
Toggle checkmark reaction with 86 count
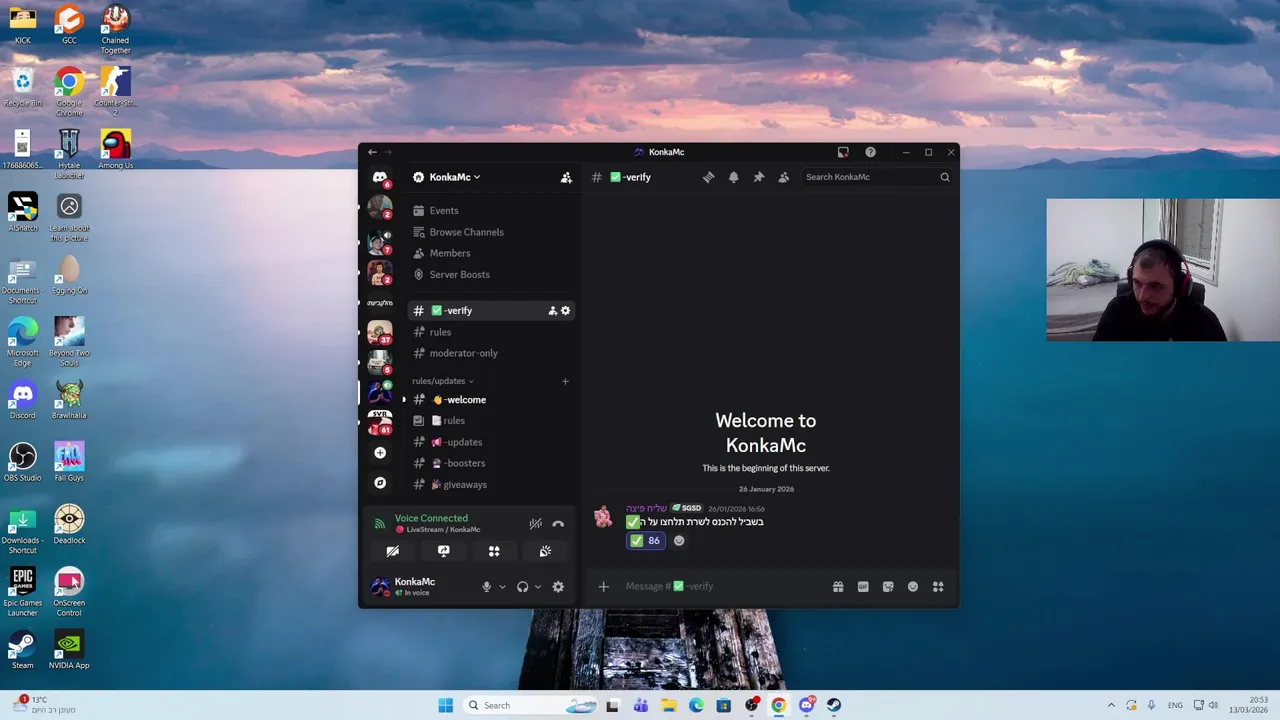pos(645,541)
